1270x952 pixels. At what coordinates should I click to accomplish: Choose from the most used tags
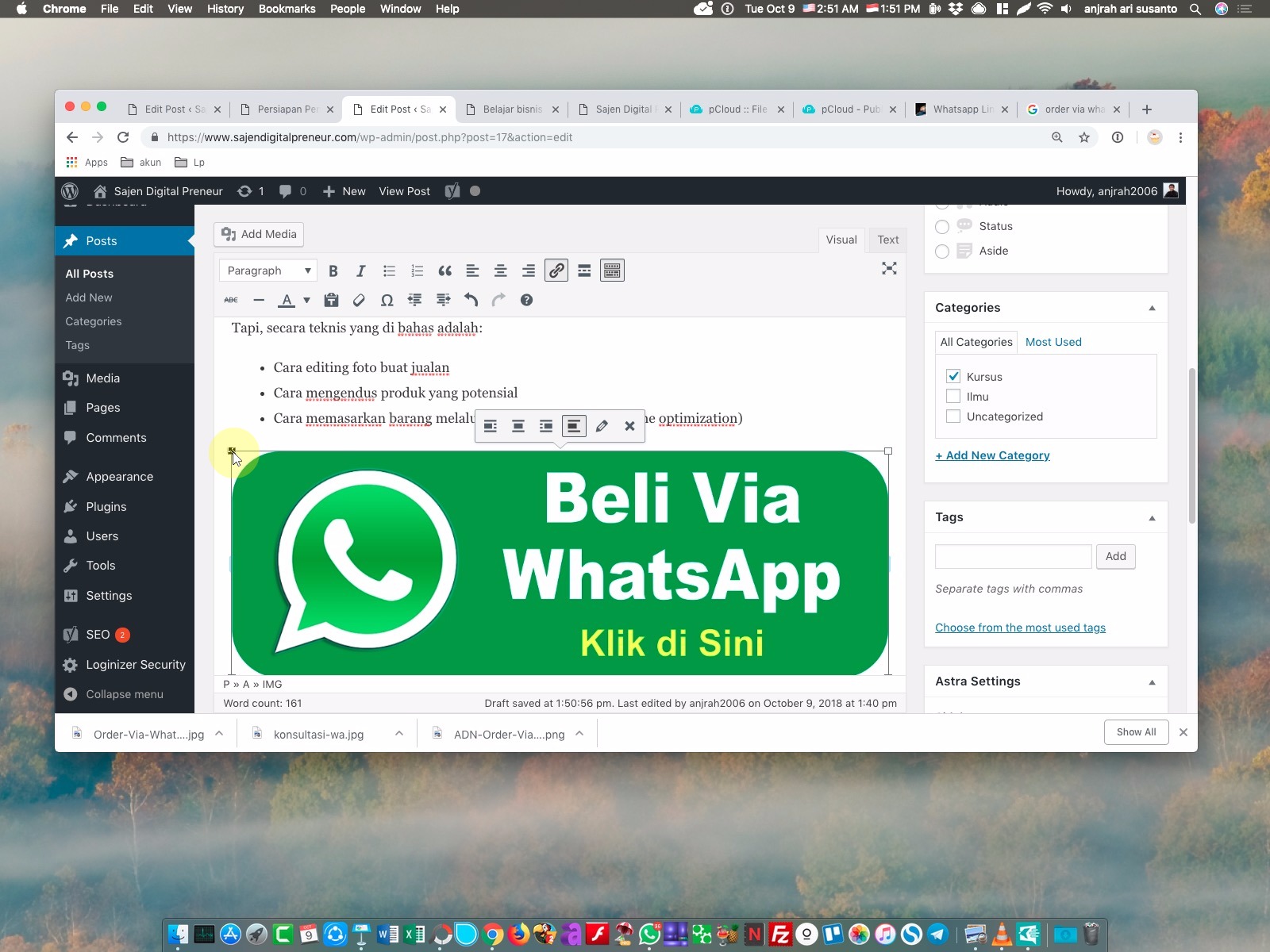(x=1020, y=628)
